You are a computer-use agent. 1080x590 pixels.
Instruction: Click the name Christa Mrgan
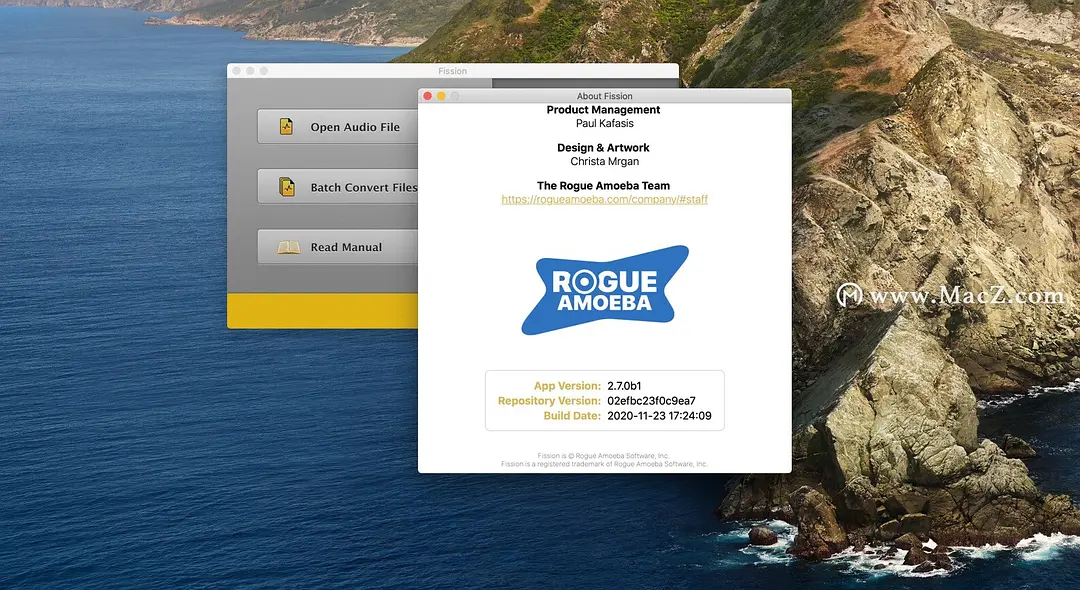tap(604, 161)
